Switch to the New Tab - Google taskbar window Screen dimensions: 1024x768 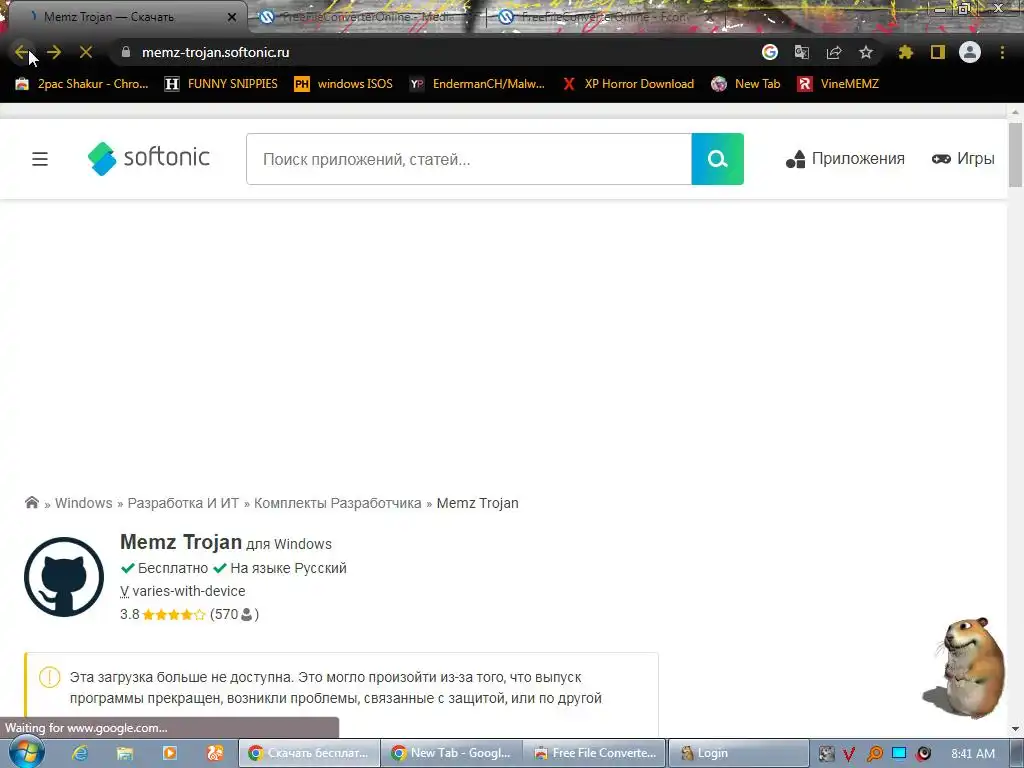tap(452, 753)
